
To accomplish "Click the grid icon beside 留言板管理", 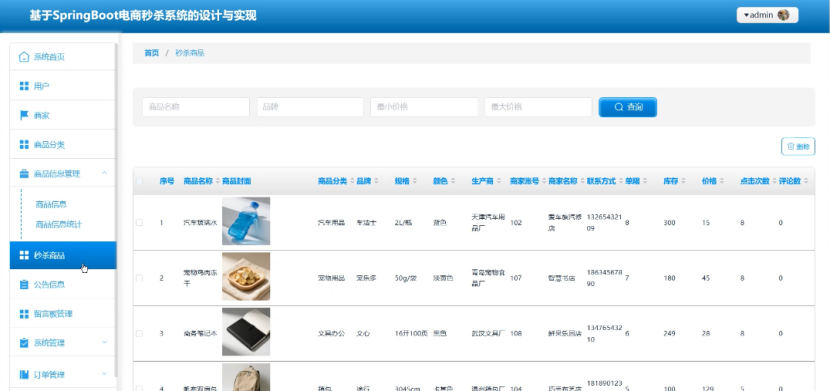I will pyautogui.click(x=24, y=314).
